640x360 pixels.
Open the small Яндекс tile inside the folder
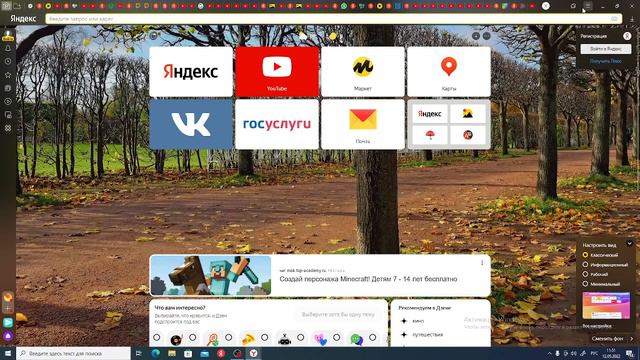[430, 114]
